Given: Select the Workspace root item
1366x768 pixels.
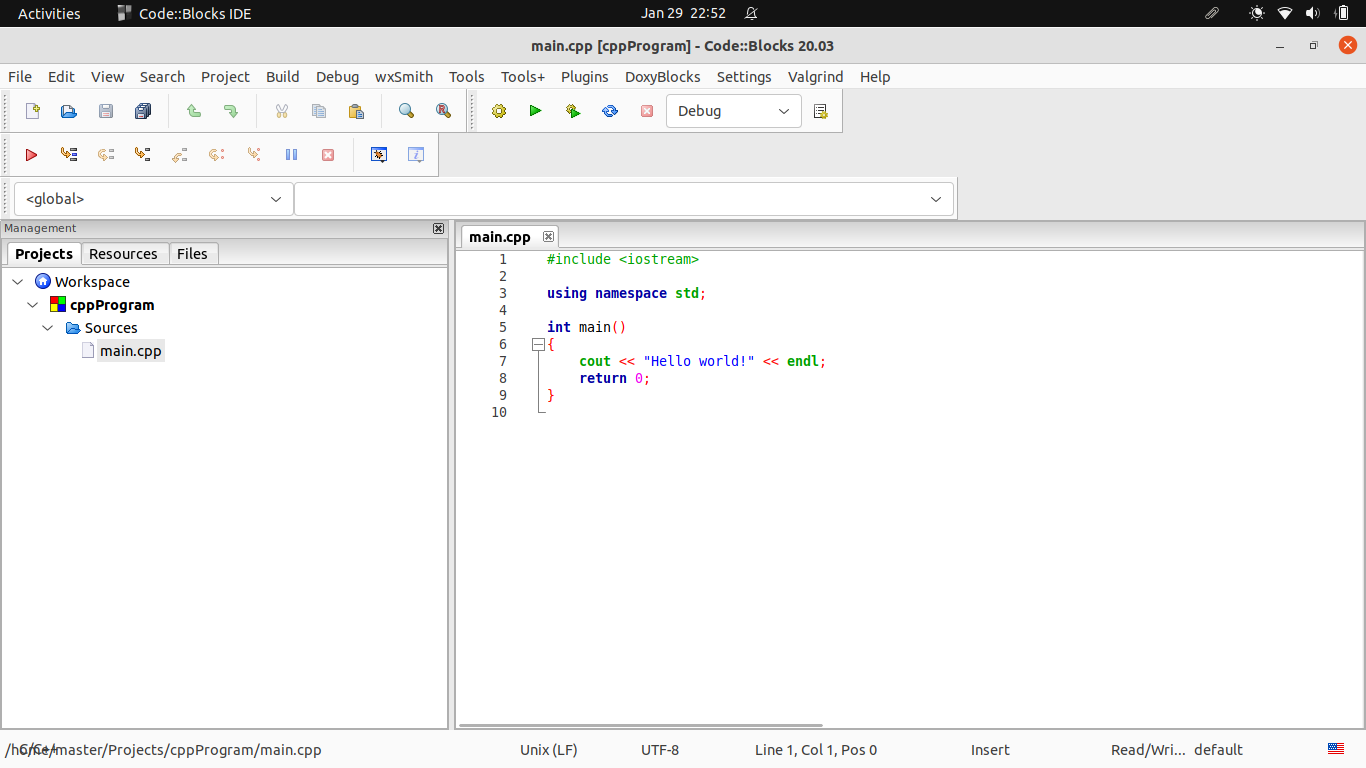Looking at the screenshot, I should pos(92,282).
